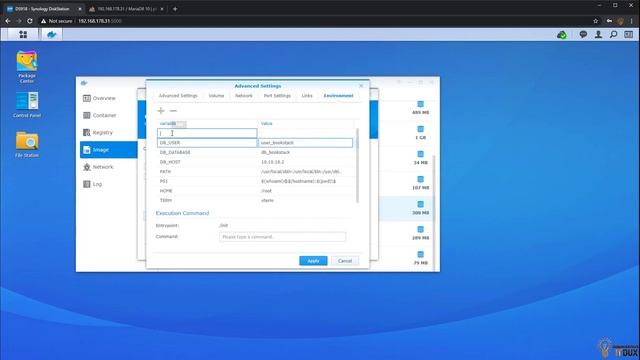Viewport: 640px width, 360px height.
Task: Switch to the Advanced Settings tab
Action: point(178,96)
